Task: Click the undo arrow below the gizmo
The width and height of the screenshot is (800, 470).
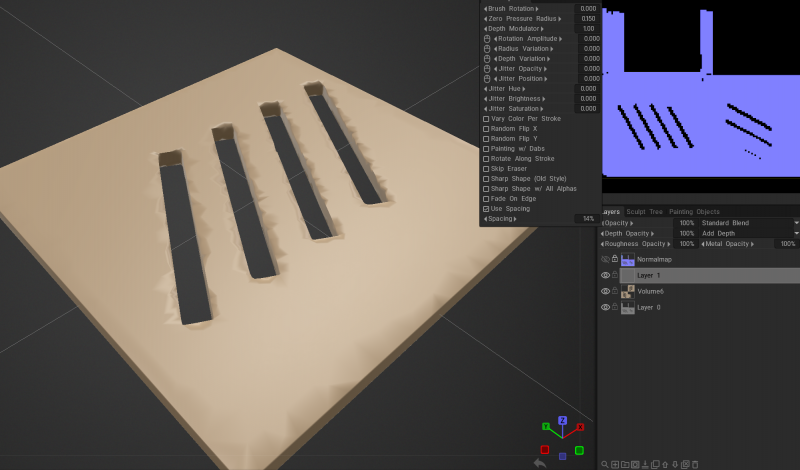Action: tap(540, 462)
